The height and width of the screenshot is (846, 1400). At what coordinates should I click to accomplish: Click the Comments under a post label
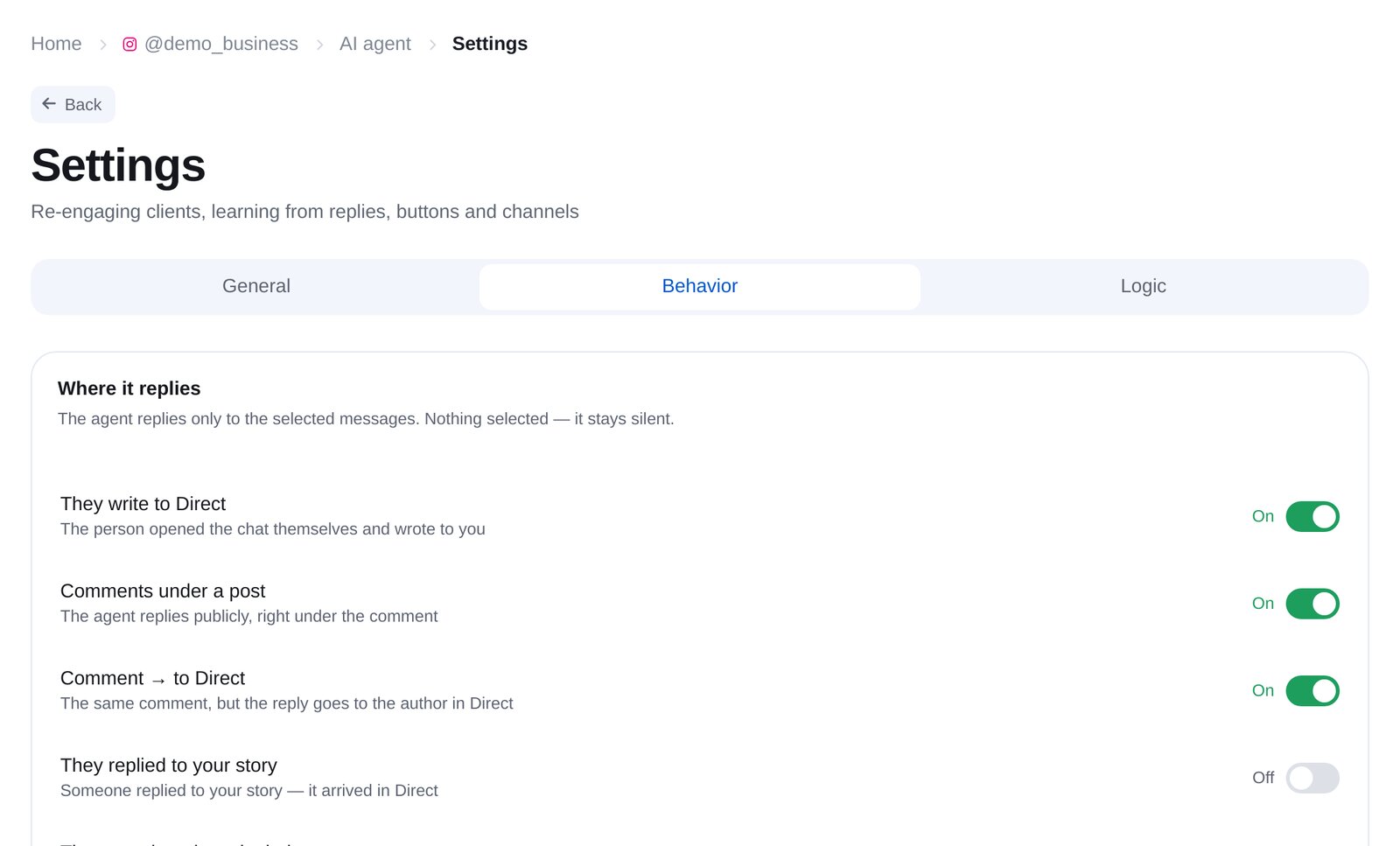point(163,591)
